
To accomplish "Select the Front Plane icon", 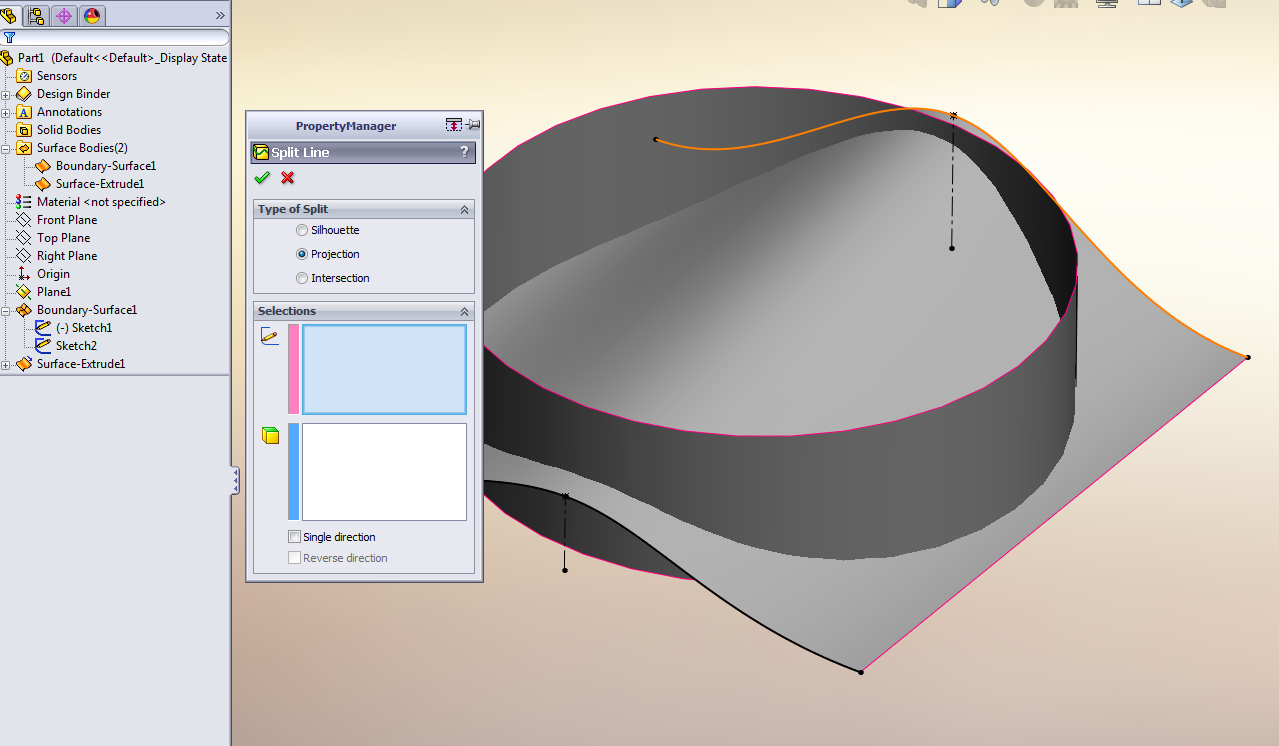I will pos(25,220).
